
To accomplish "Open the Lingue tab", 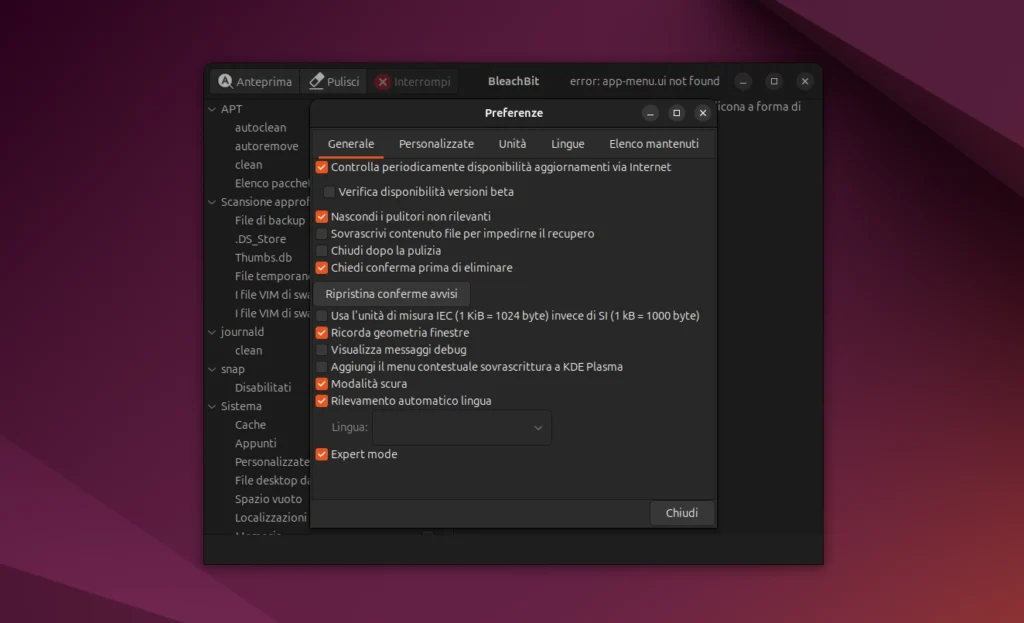I will click(567, 143).
